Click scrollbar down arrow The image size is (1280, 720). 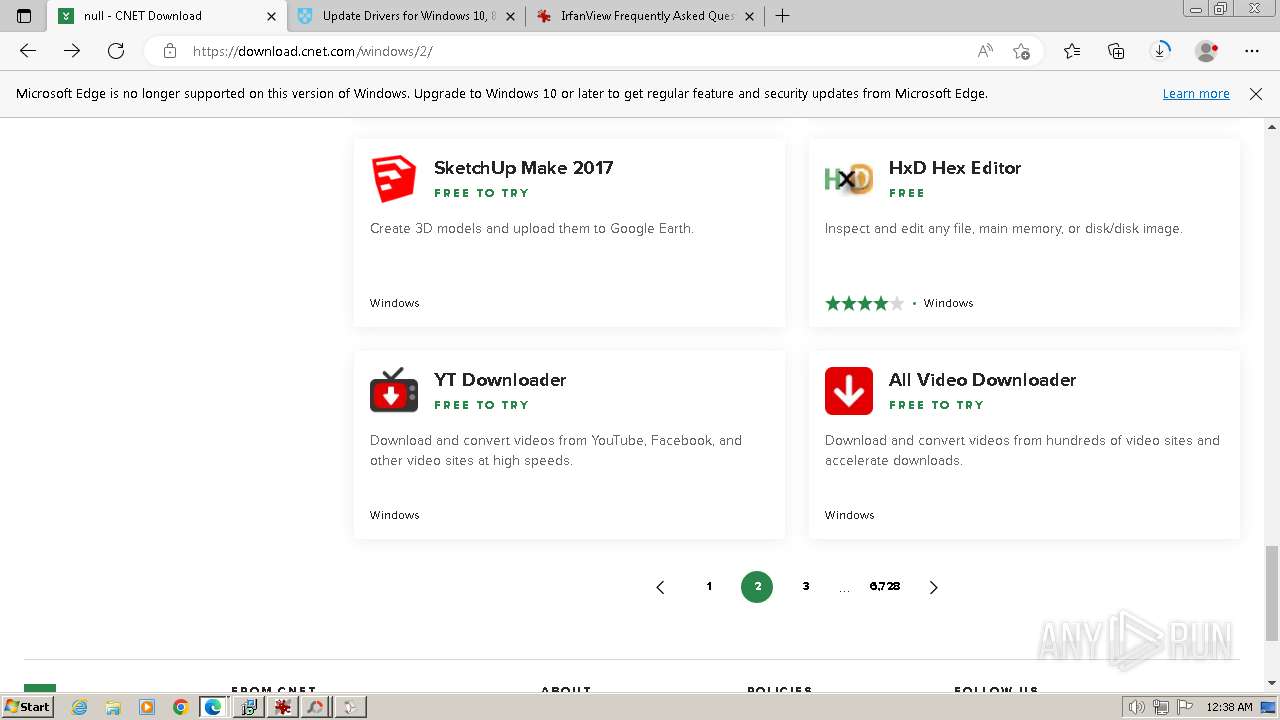click(1272, 683)
